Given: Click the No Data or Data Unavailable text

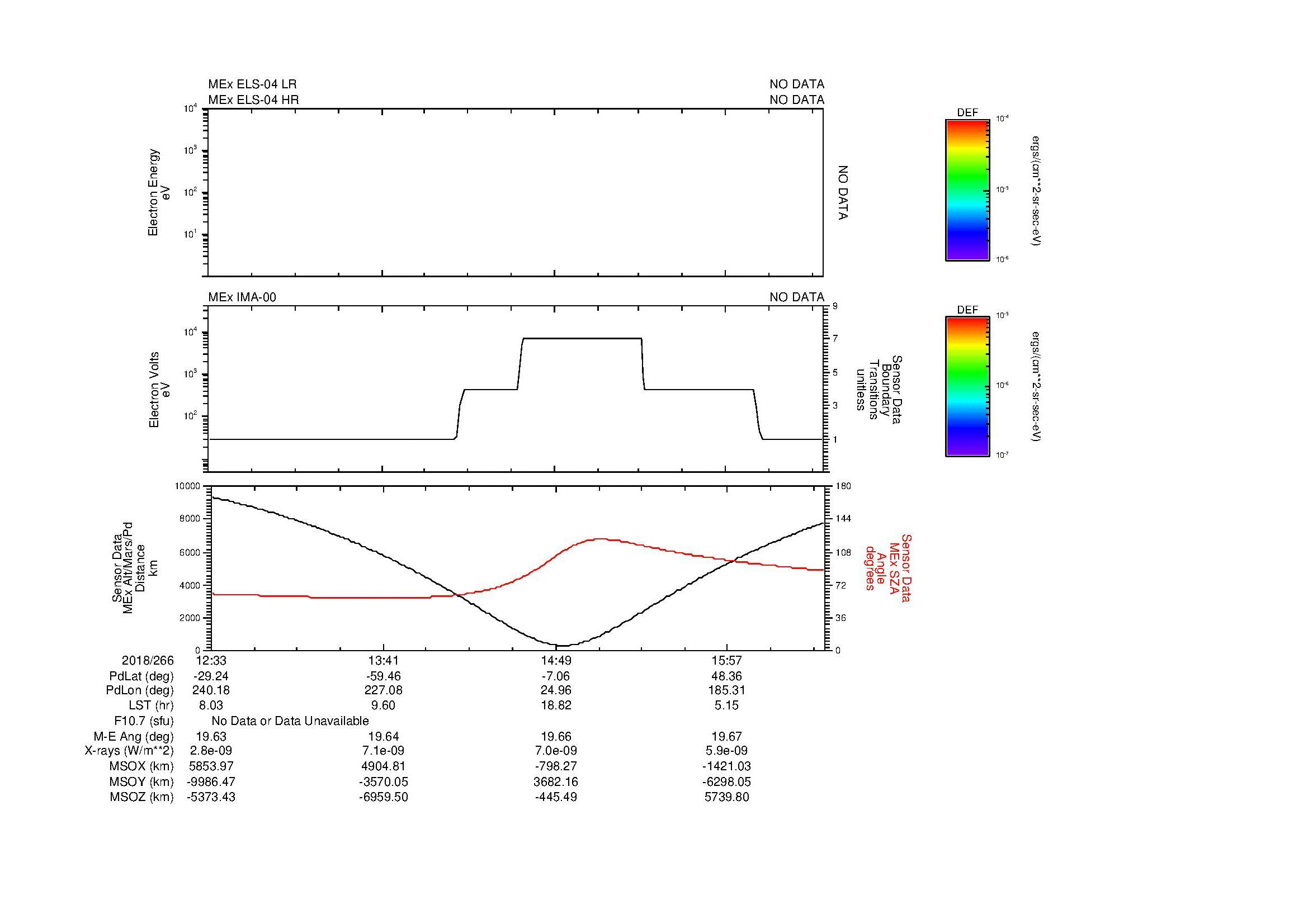Looking at the screenshot, I should pos(290,721).
